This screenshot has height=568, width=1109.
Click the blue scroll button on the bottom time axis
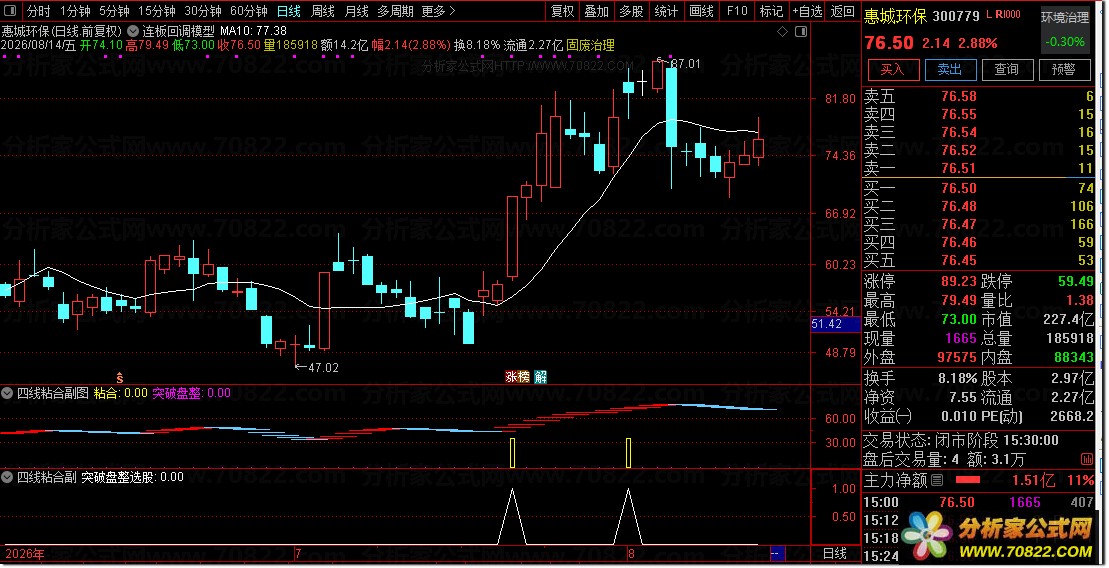coord(777,553)
